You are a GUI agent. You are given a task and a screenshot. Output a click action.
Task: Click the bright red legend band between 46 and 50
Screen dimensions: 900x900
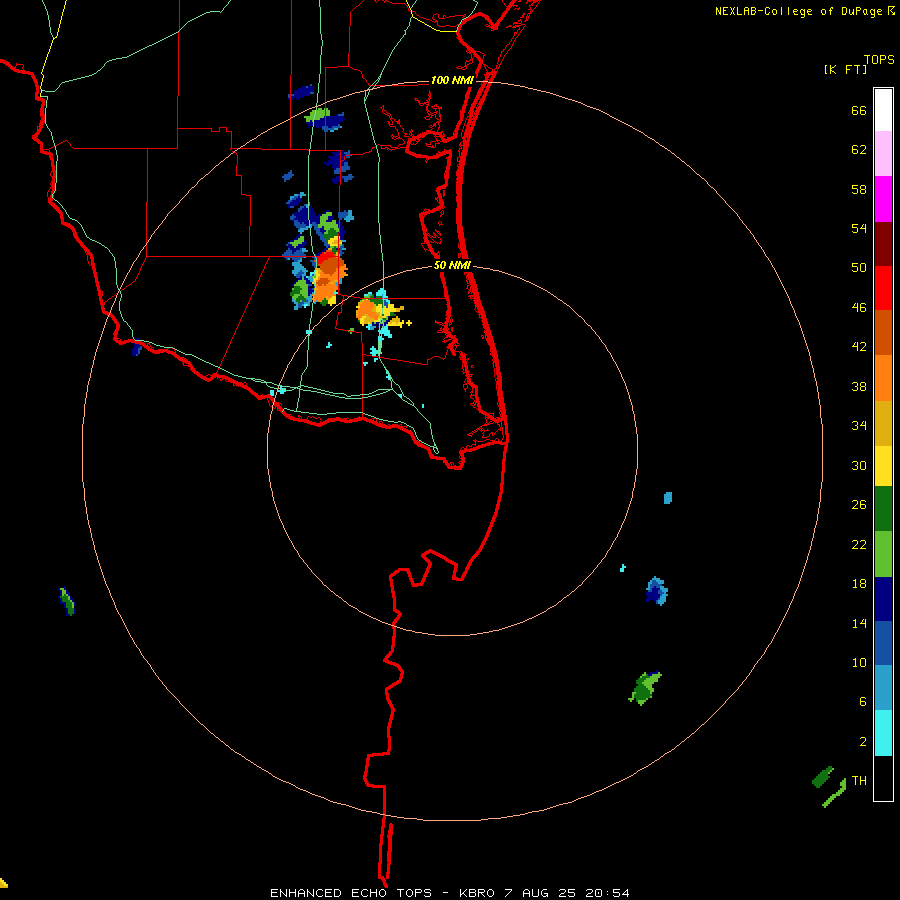click(883, 288)
